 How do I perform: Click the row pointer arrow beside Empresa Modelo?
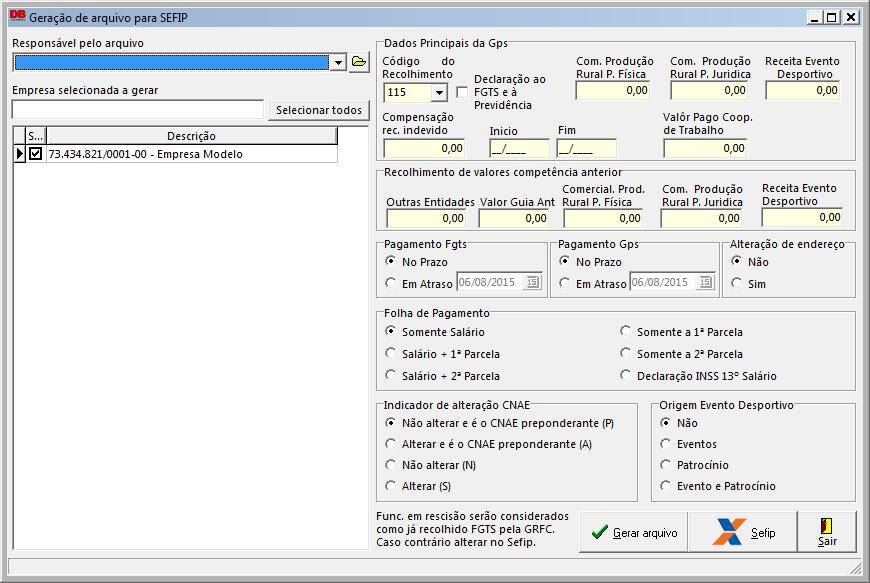(19, 154)
